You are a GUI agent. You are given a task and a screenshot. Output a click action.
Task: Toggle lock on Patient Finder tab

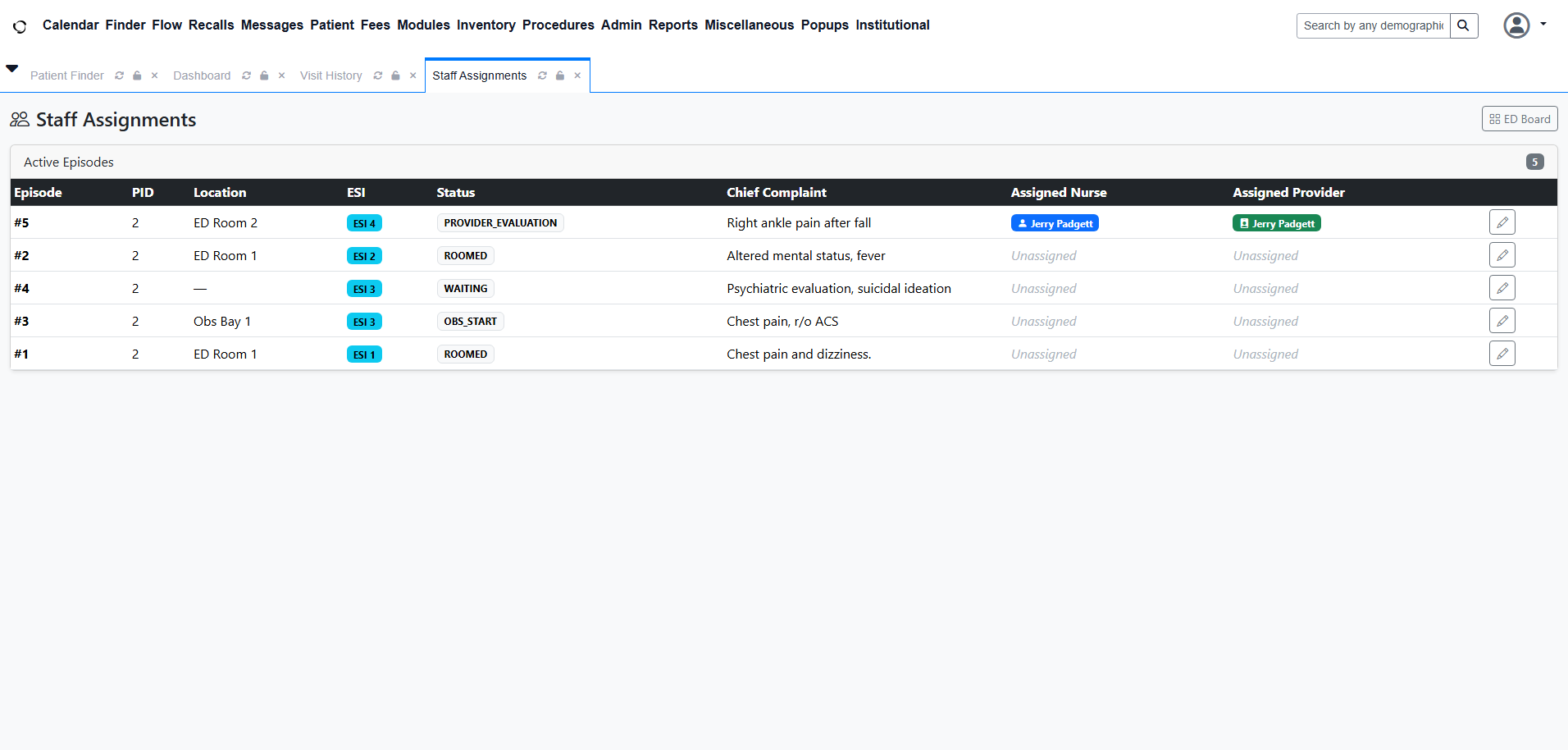click(x=137, y=75)
